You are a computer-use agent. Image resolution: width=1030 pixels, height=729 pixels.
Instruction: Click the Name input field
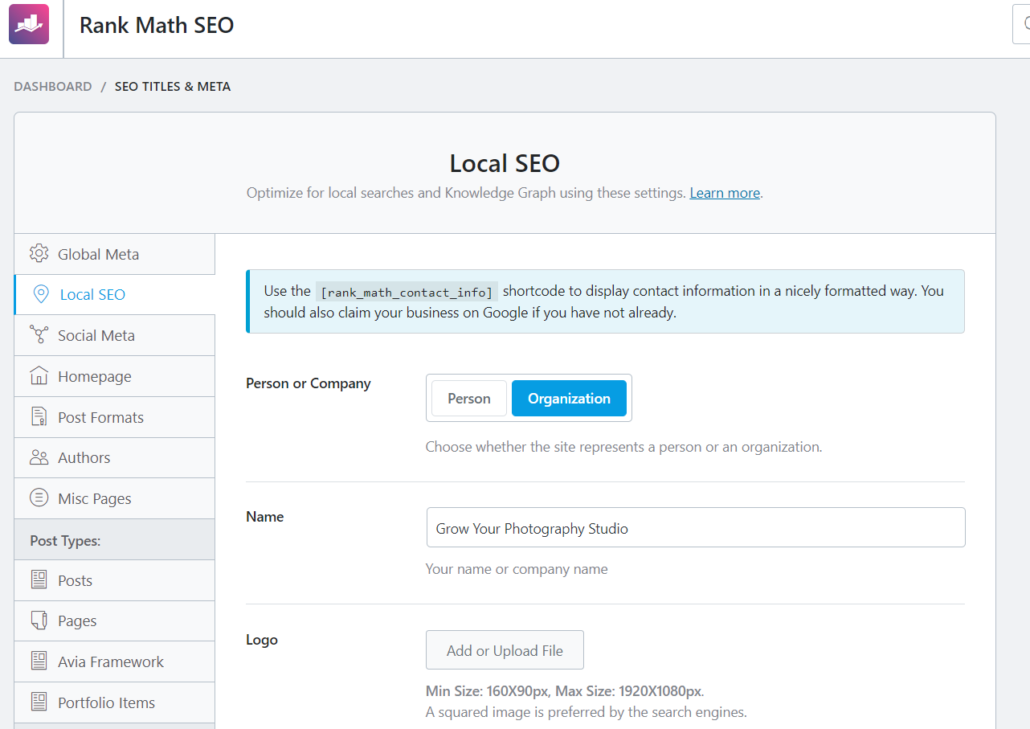point(696,527)
